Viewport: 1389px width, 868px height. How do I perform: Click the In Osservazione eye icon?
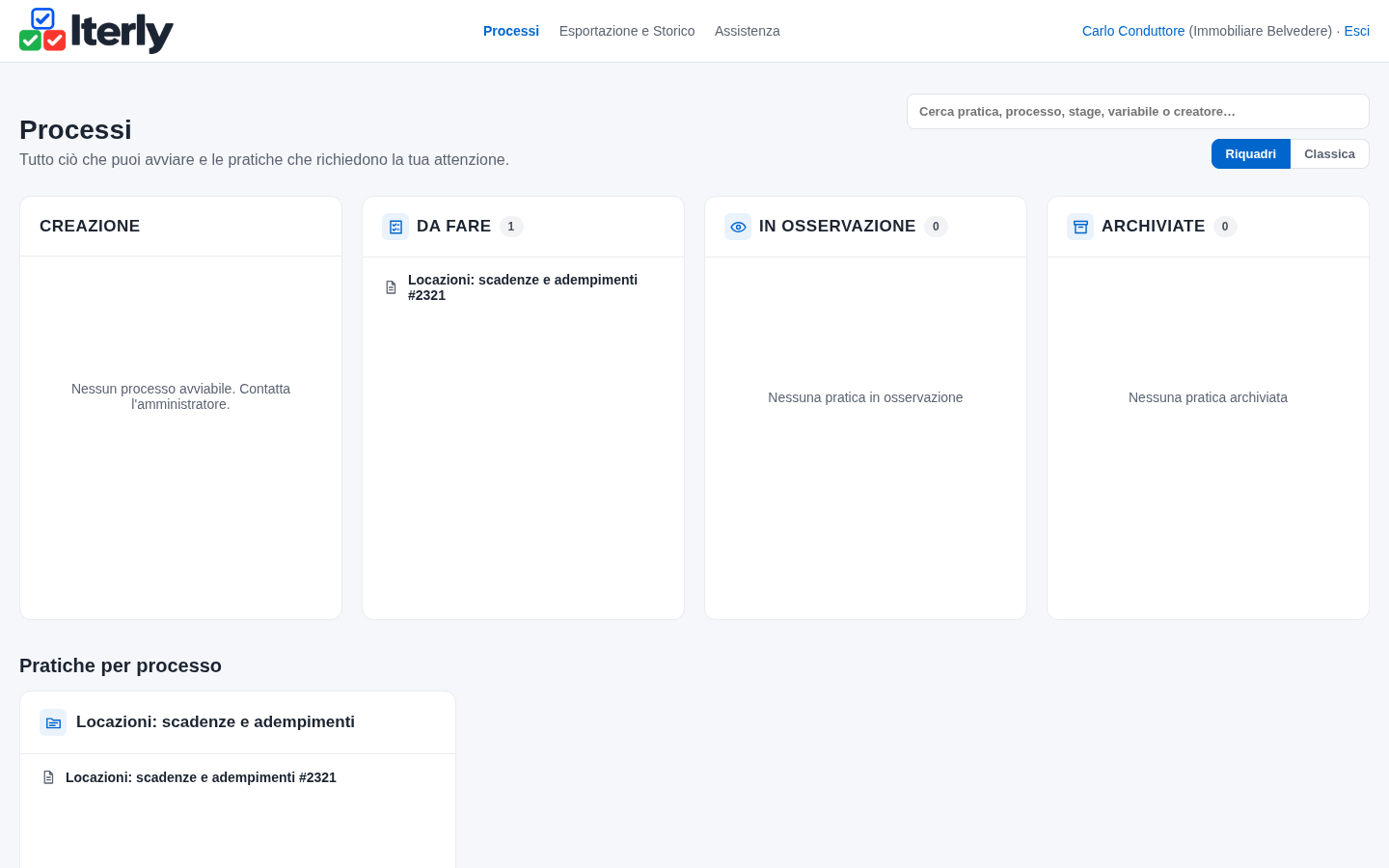tap(738, 227)
